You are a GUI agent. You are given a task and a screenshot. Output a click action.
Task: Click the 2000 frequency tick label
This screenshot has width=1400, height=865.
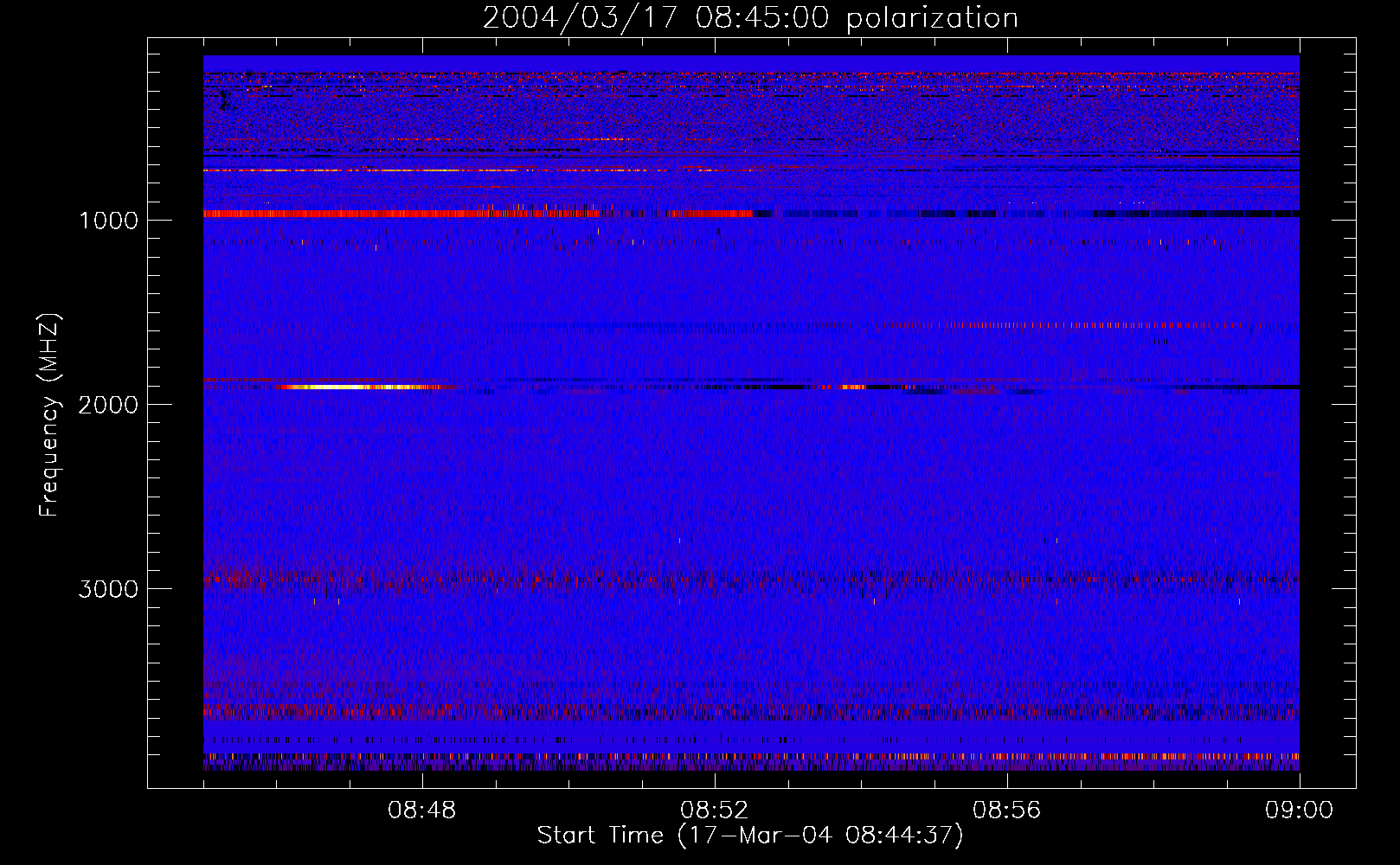[x=108, y=405]
